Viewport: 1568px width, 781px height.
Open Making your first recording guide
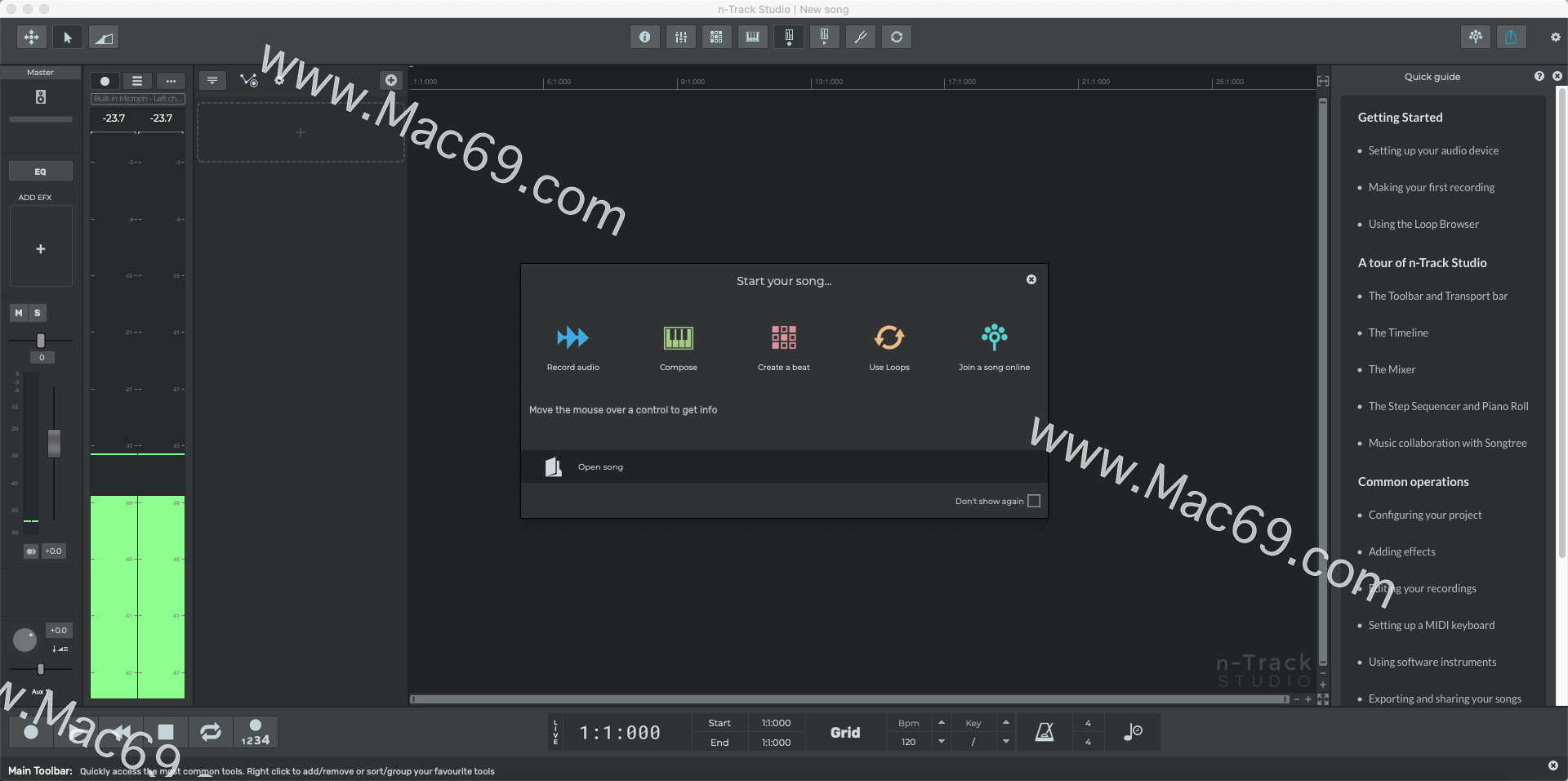(x=1432, y=187)
